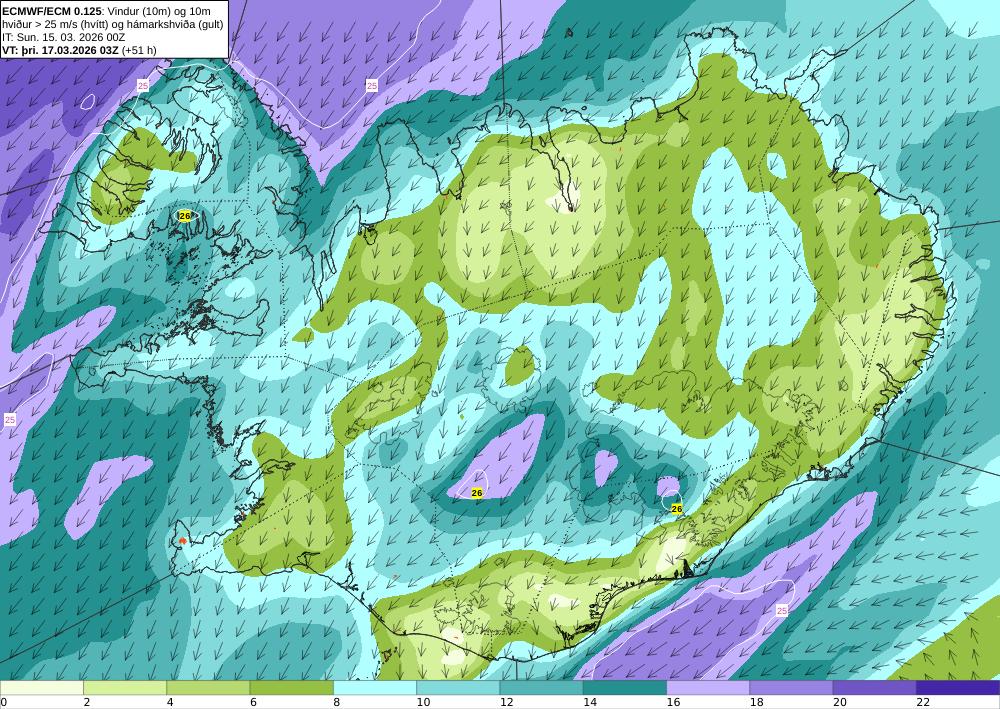Pick the 20–22 m/s violet legend swatch
1000x709 pixels.
tap(875, 688)
